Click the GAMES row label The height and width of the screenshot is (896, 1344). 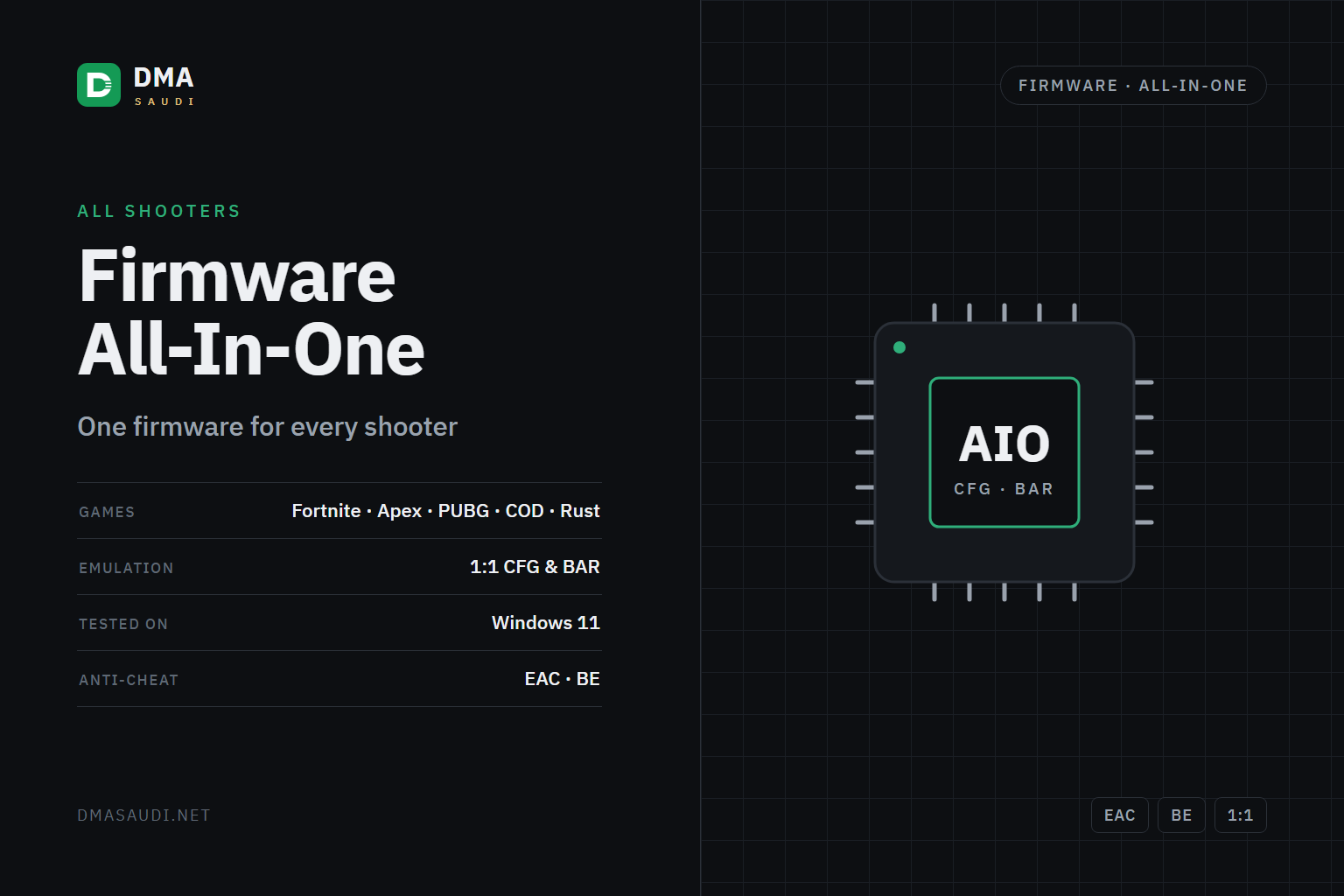coord(107,512)
